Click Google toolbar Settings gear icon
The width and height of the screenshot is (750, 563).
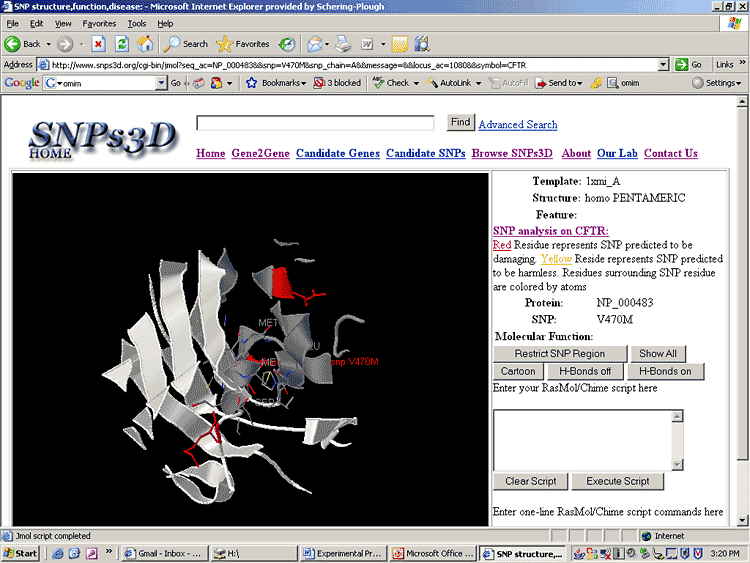[698, 83]
